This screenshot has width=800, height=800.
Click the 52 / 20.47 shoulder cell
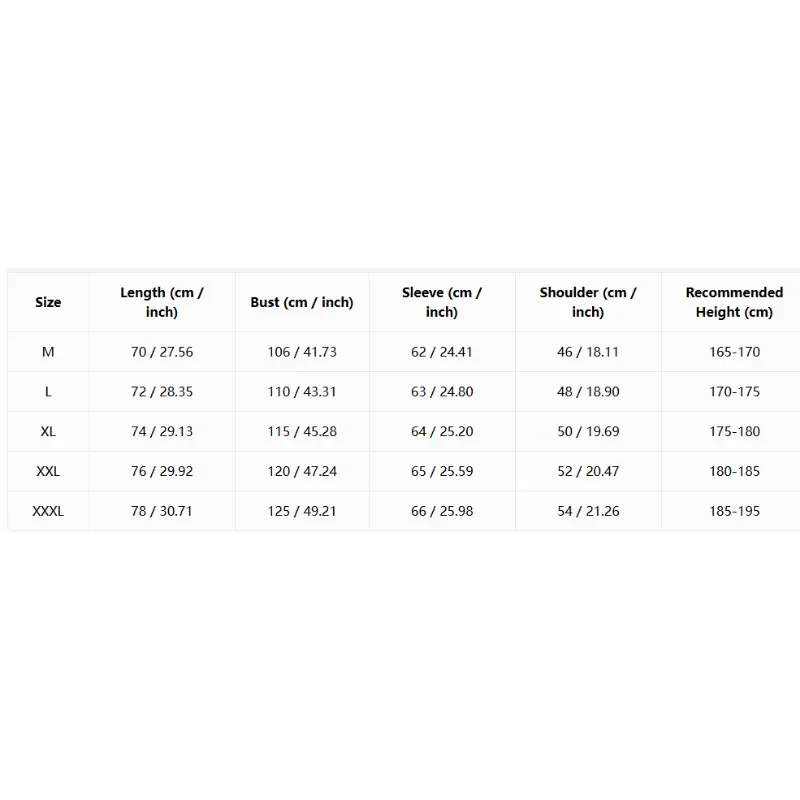coord(588,471)
